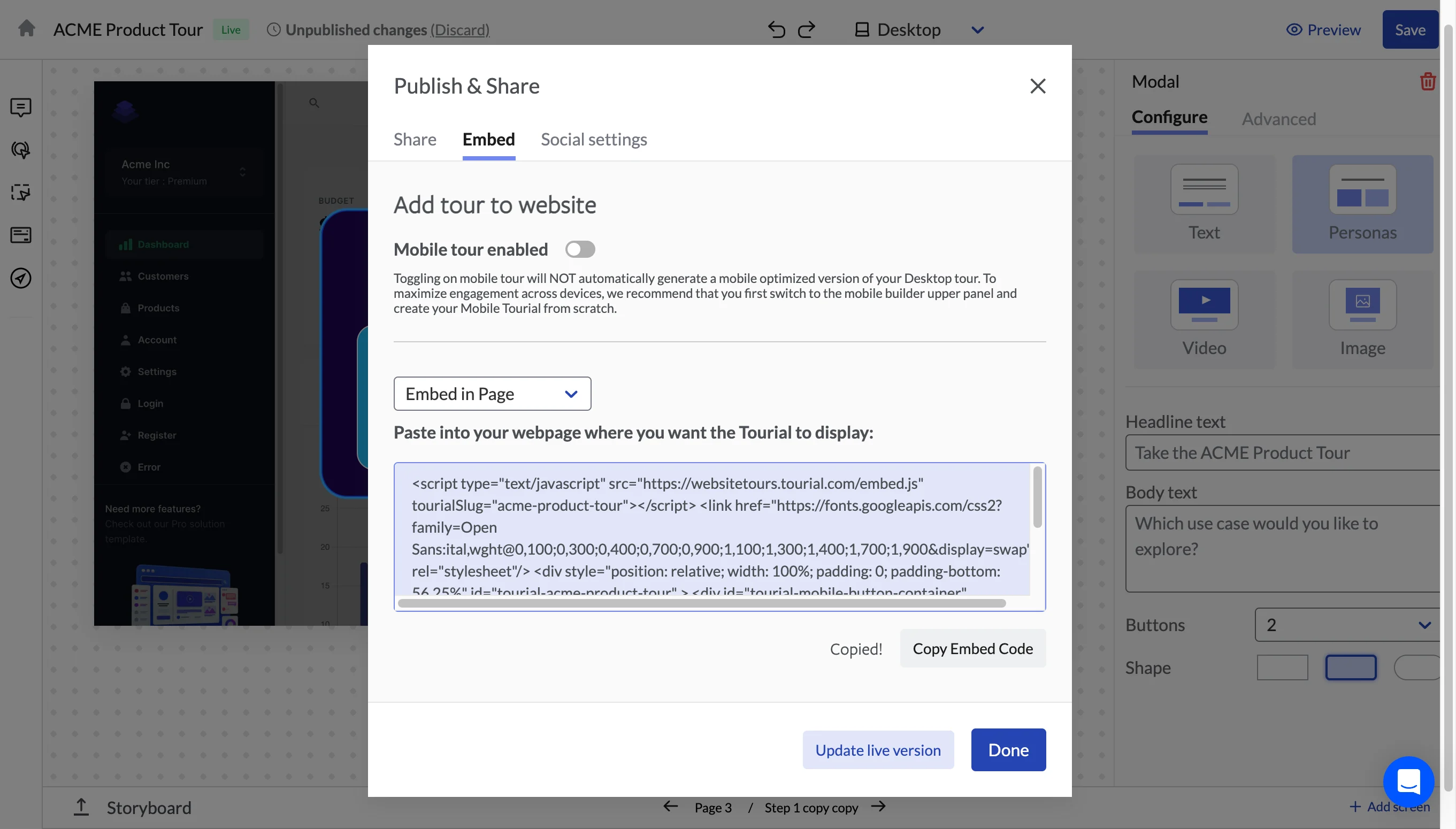Save the tour

pos(1410,29)
